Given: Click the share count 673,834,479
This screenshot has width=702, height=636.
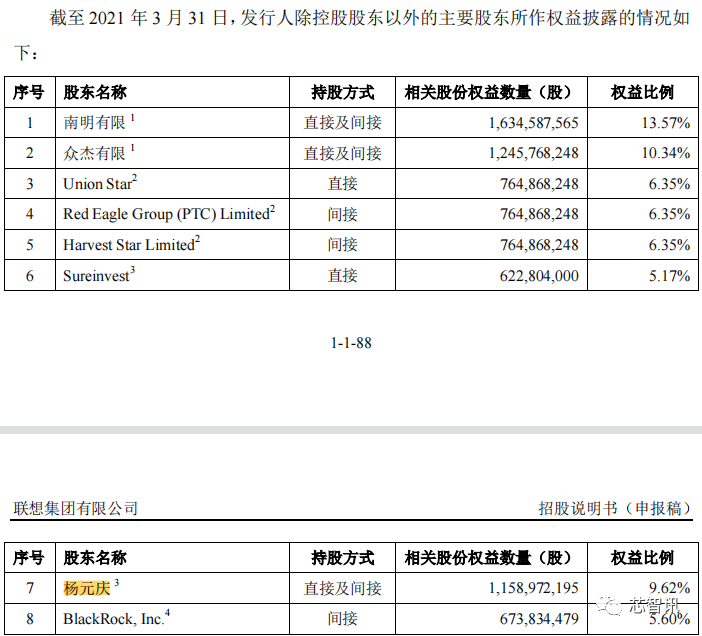Looking at the screenshot, I should click(x=539, y=619).
